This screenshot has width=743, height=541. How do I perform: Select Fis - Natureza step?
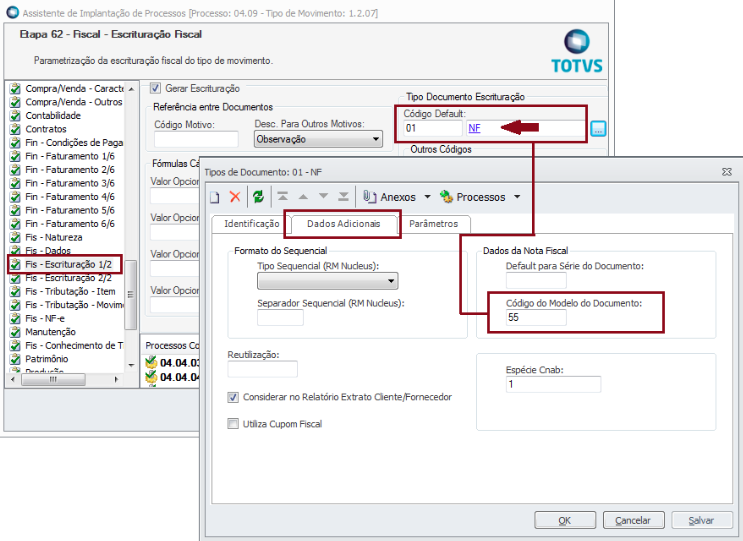[x=54, y=237]
